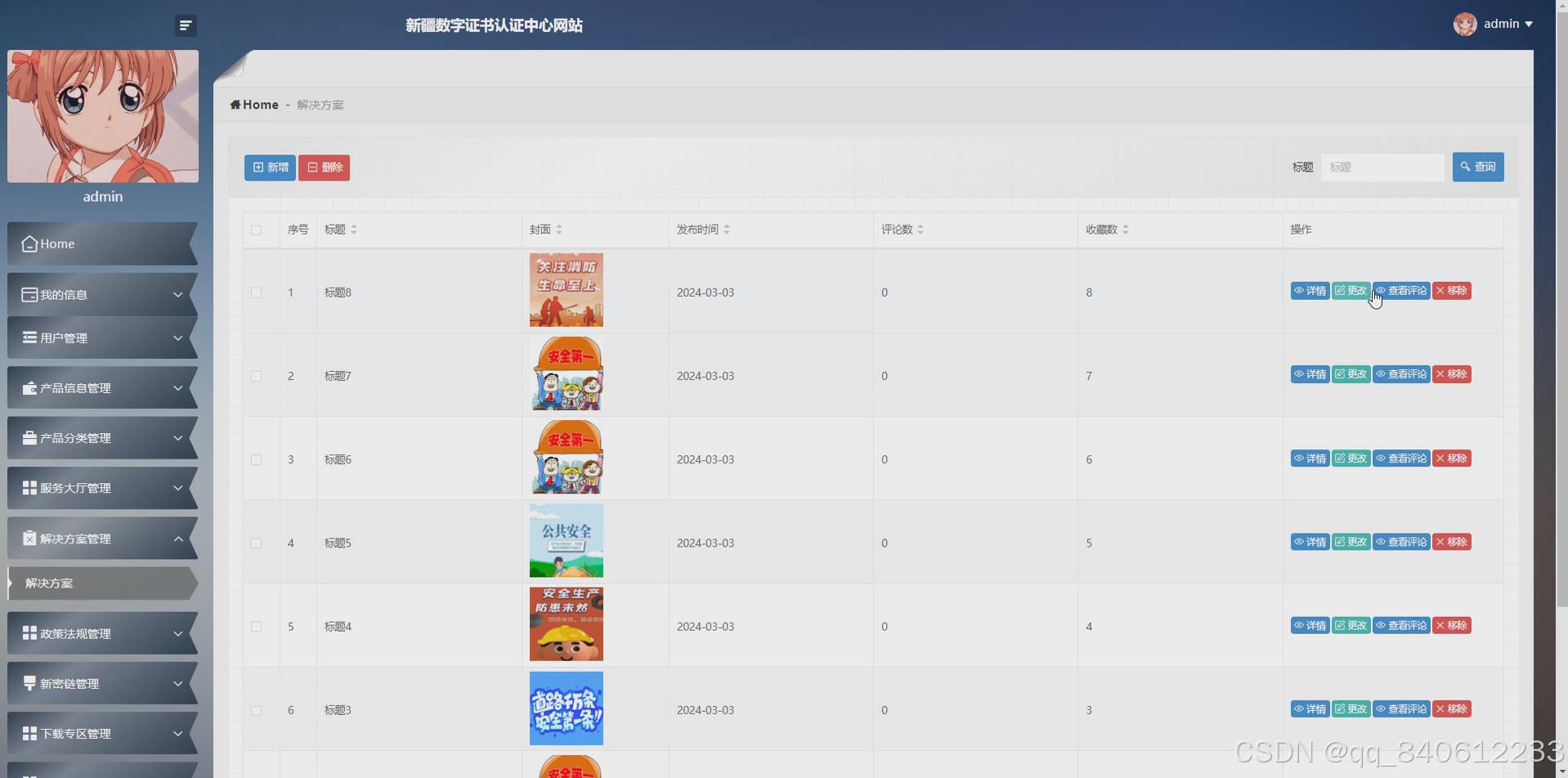This screenshot has height=778, width=1568.
Task: Click the 服务大厅管理 grid icon
Action: 29,488
